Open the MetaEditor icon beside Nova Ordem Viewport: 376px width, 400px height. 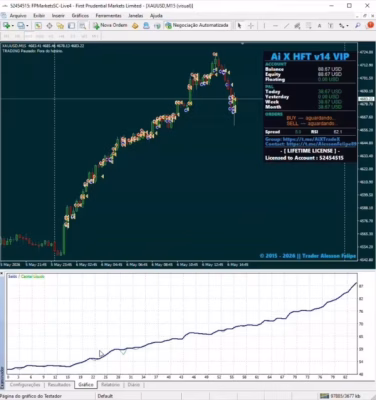pyautogui.click(x=135, y=25)
